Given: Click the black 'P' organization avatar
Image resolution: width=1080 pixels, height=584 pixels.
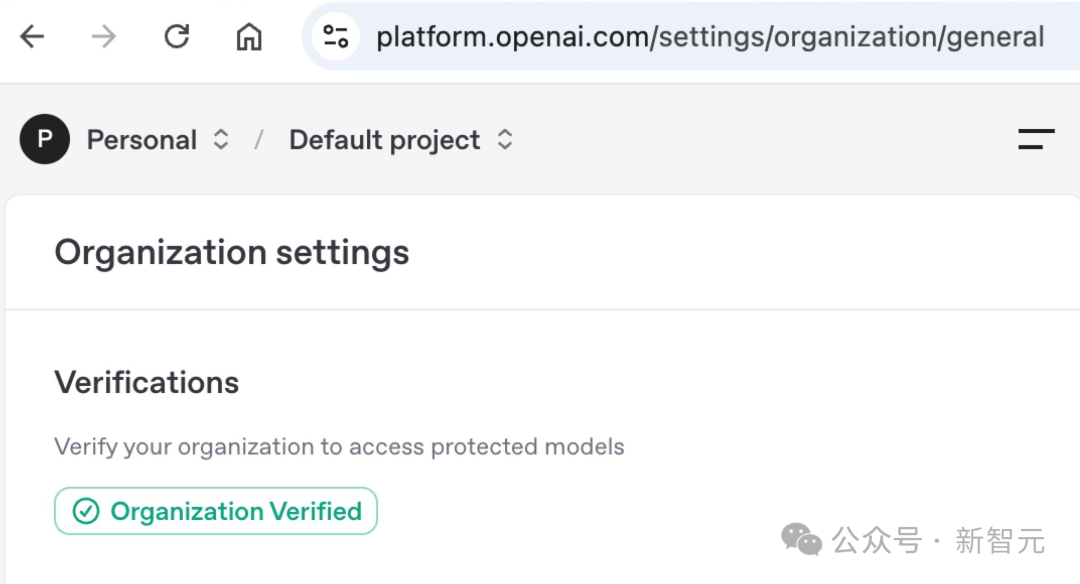Looking at the screenshot, I should coord(44,139).
